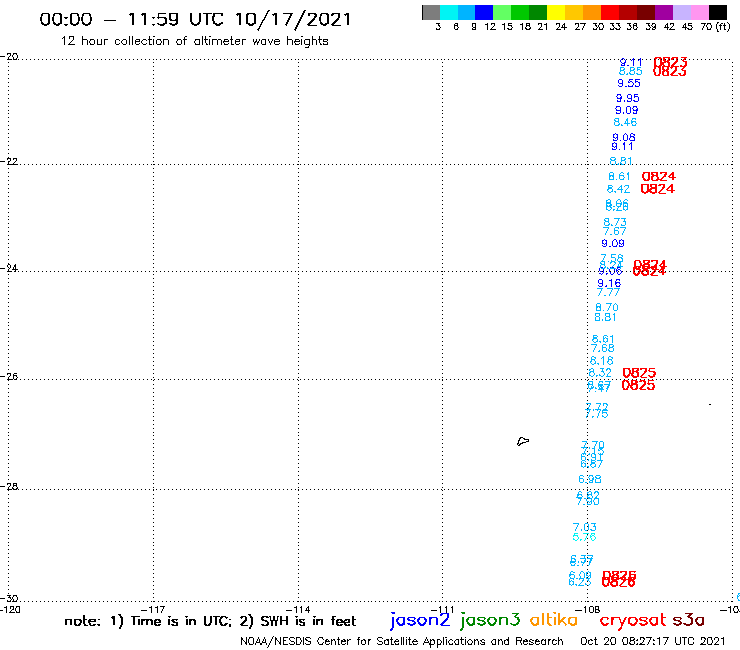Select the 9.08 wave height value
The image size is (740, 650).
[624, 137]
